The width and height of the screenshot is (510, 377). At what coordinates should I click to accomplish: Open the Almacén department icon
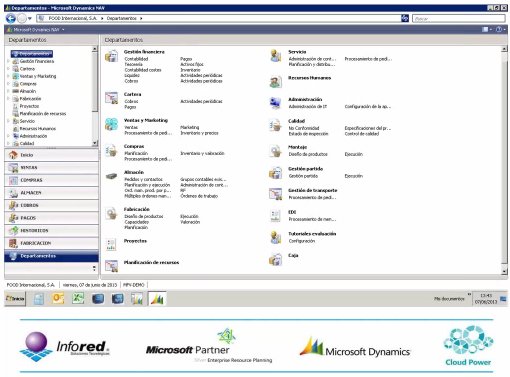tap(112, 176)
